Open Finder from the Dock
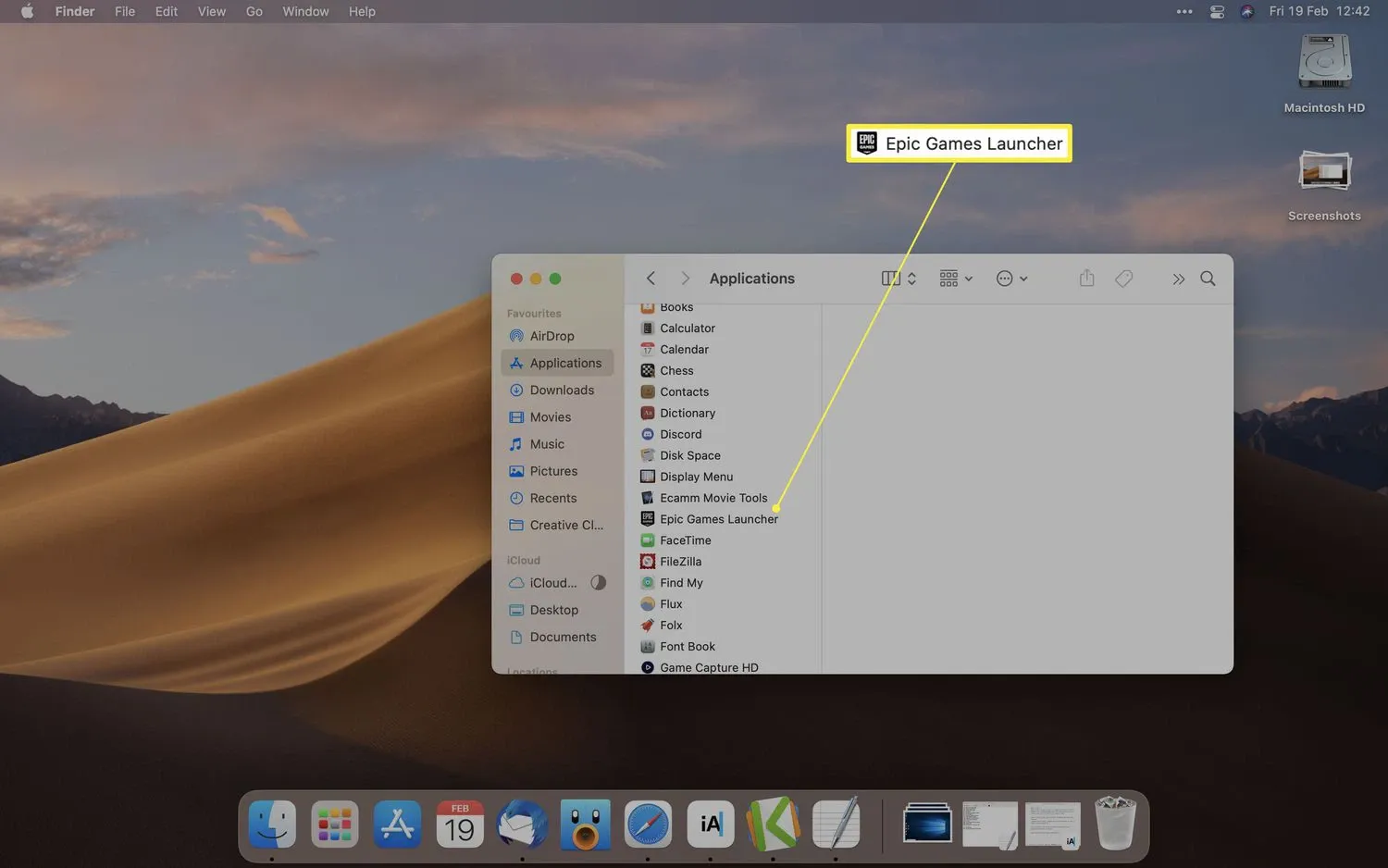The width and height of the screenshot is (1388, 868). [272, 824]
